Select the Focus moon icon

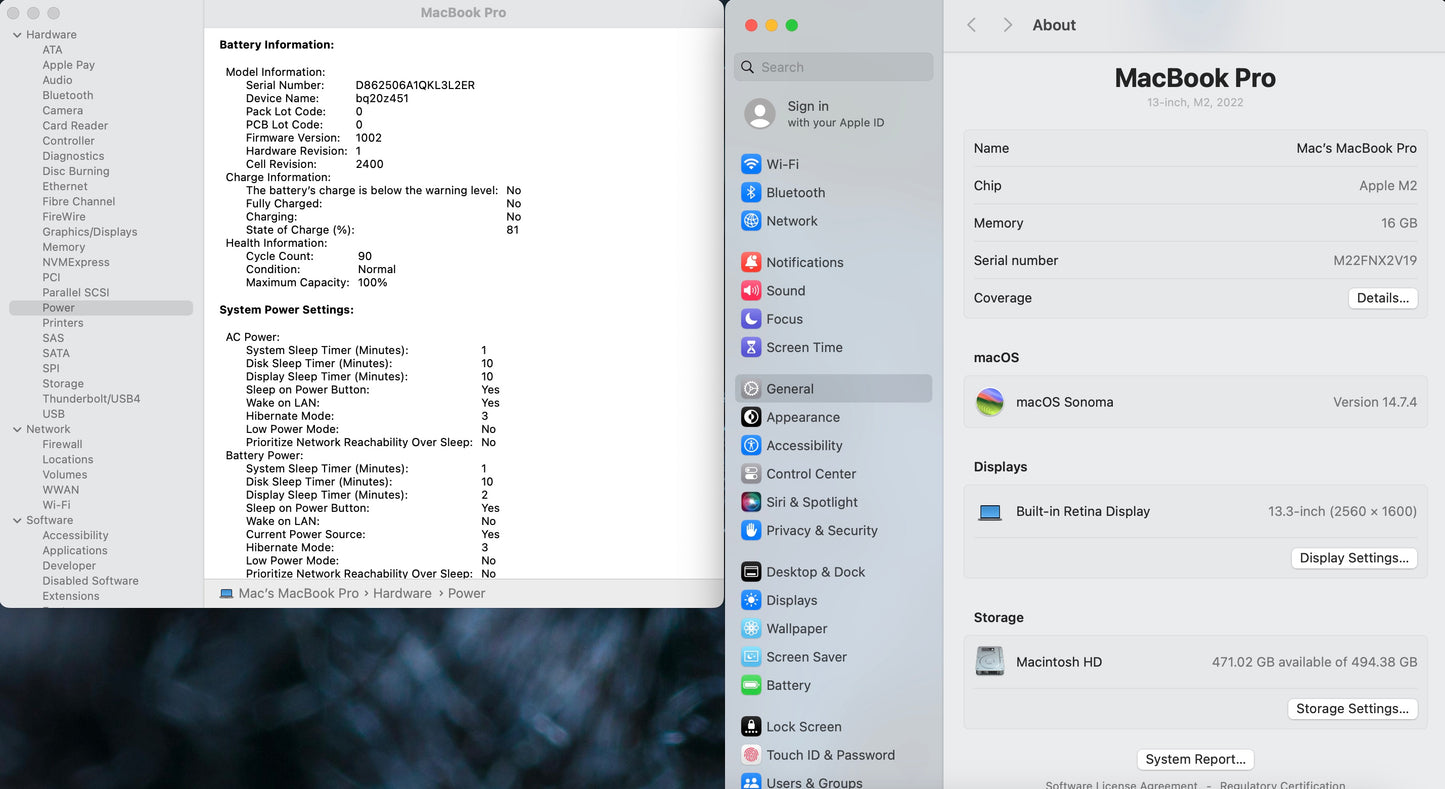click(751, 319)
